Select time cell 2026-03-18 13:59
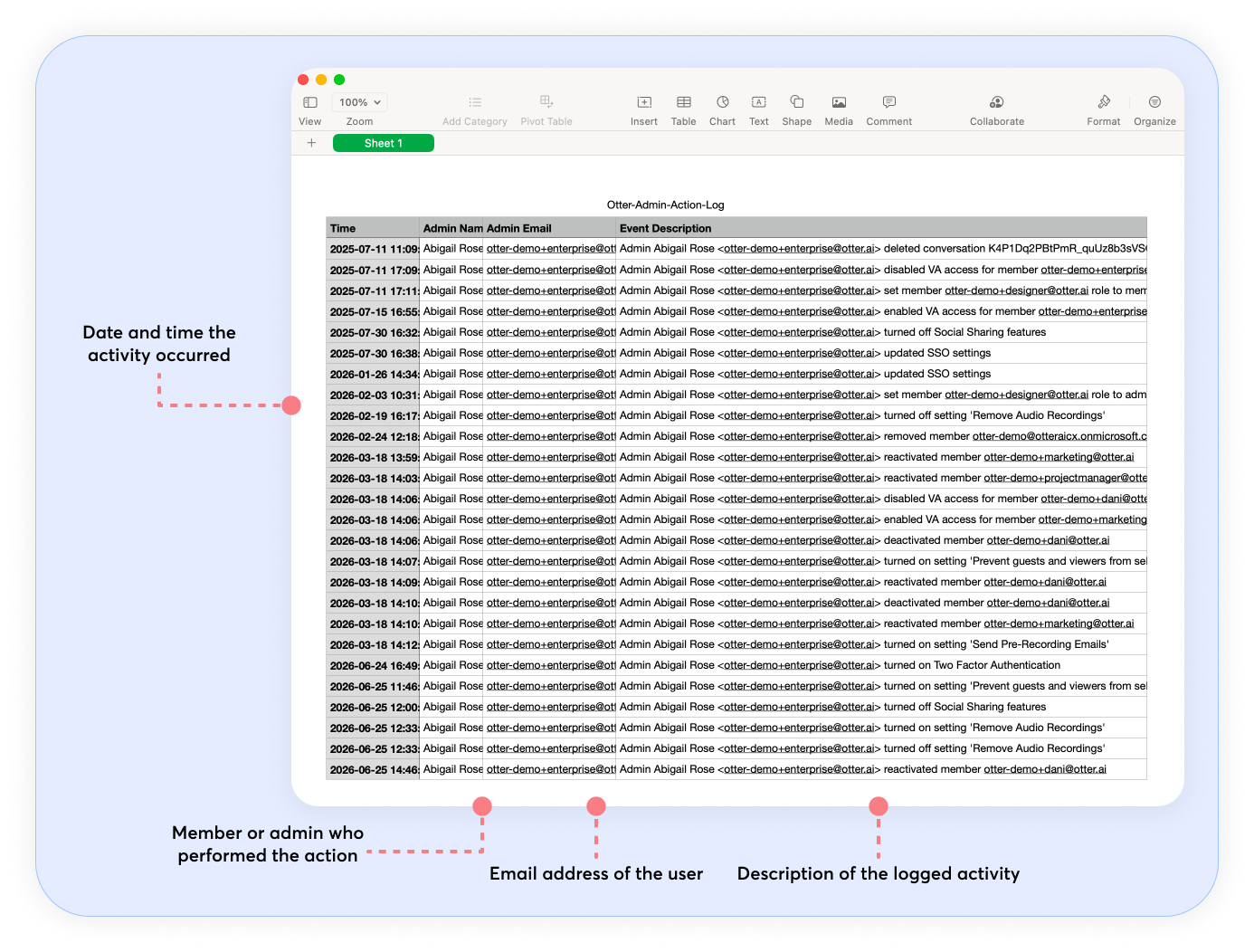 coord(373,457)
